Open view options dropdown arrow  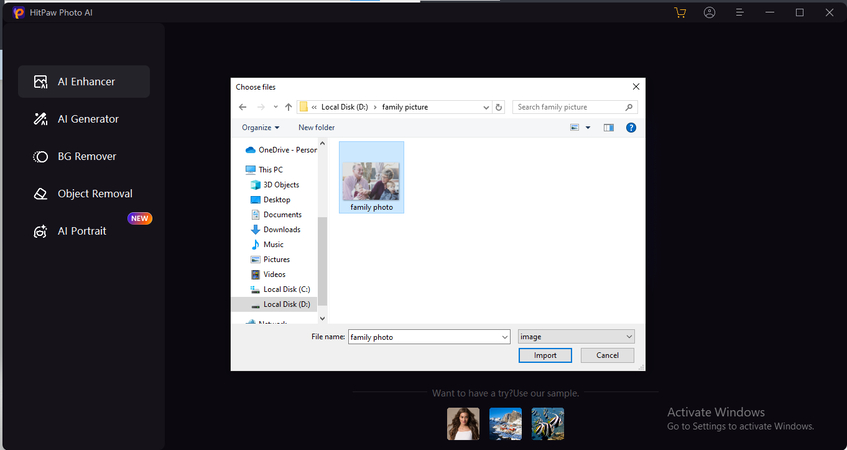pyautogui.click(x=588, y=127)
